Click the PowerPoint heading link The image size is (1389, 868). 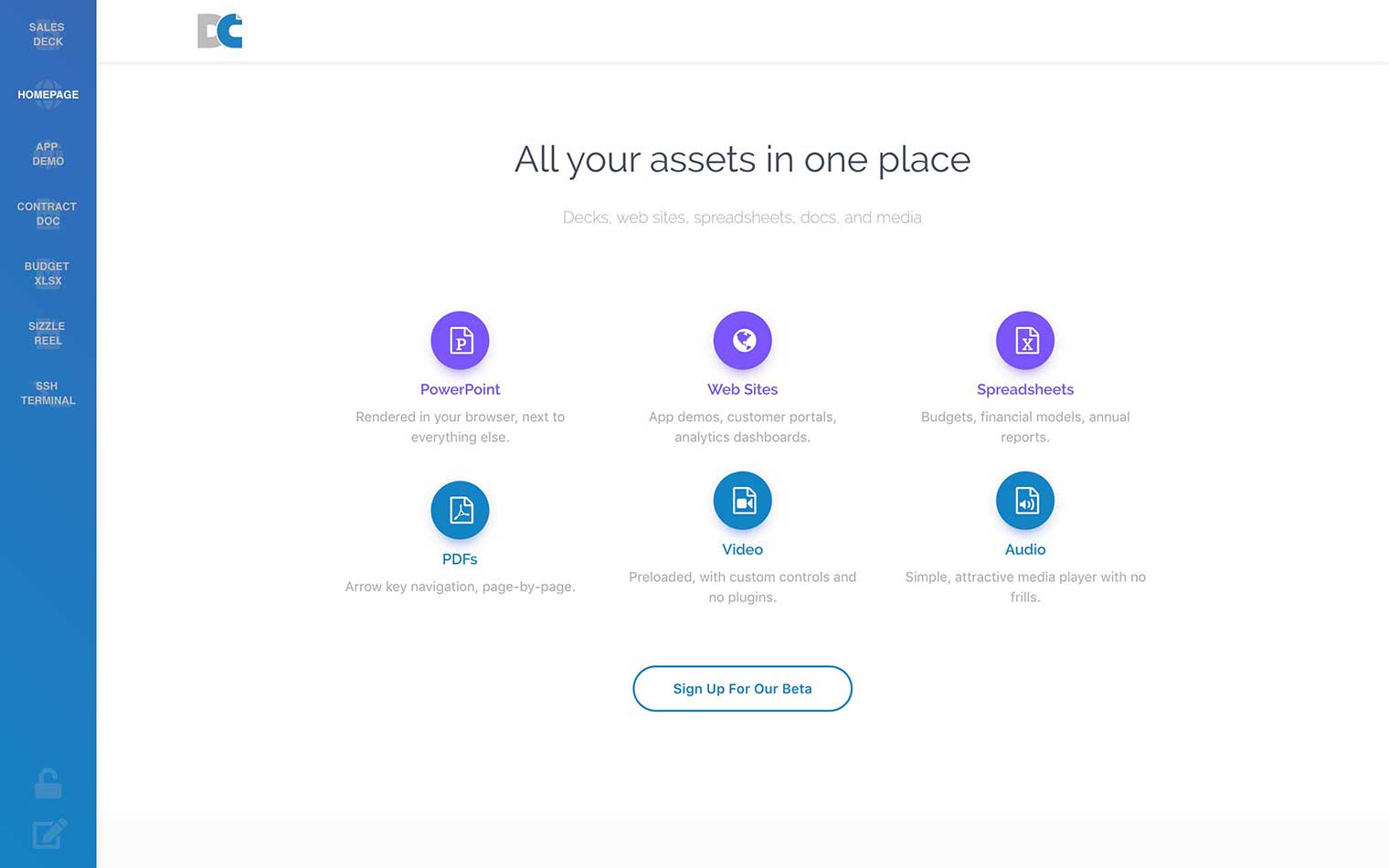point(460,389)
